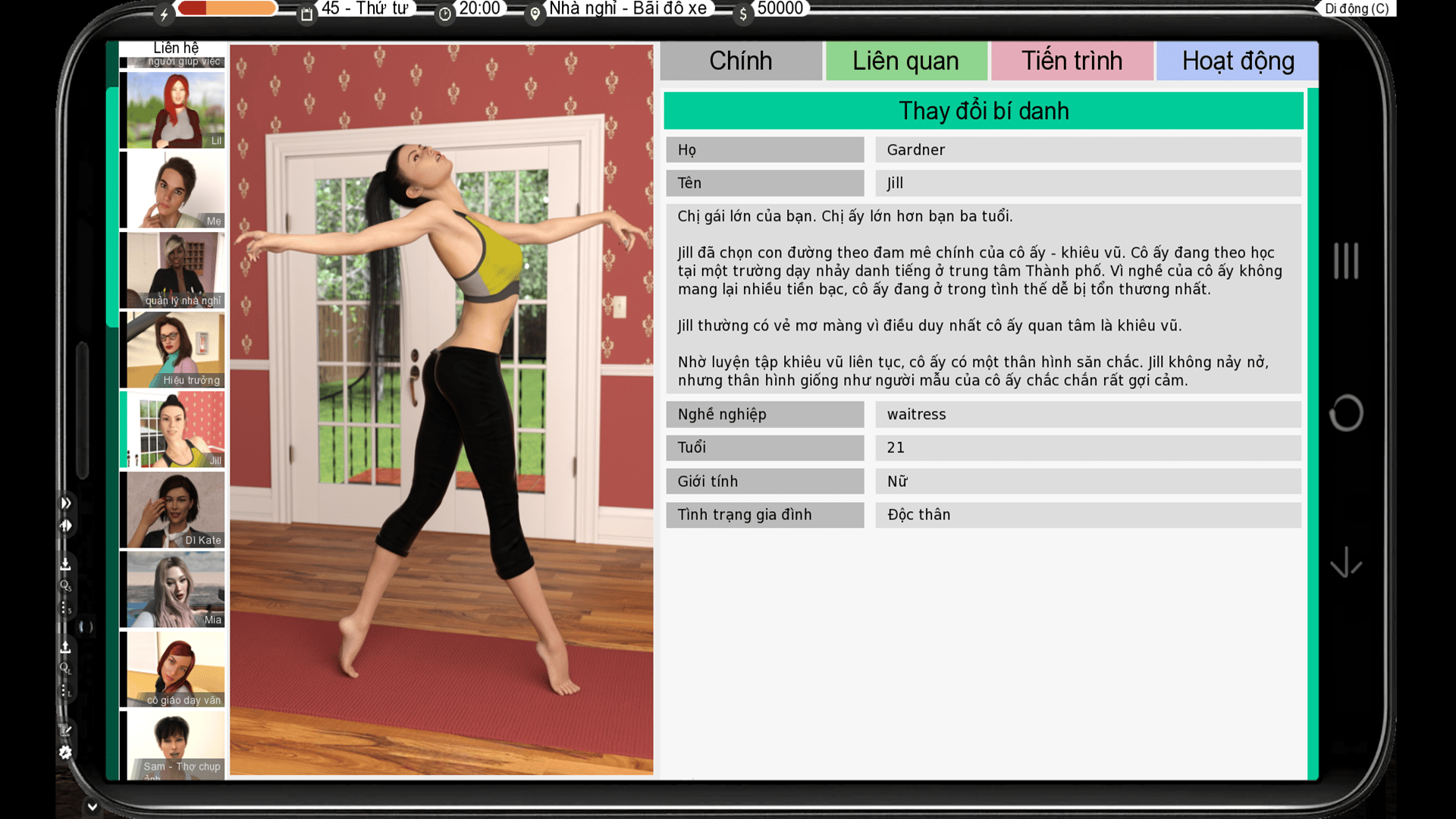The width and height of the screenshot is (1456, 819).
Task: Select the Dì Kate contact thumbnail
Action: click(176, 510)
